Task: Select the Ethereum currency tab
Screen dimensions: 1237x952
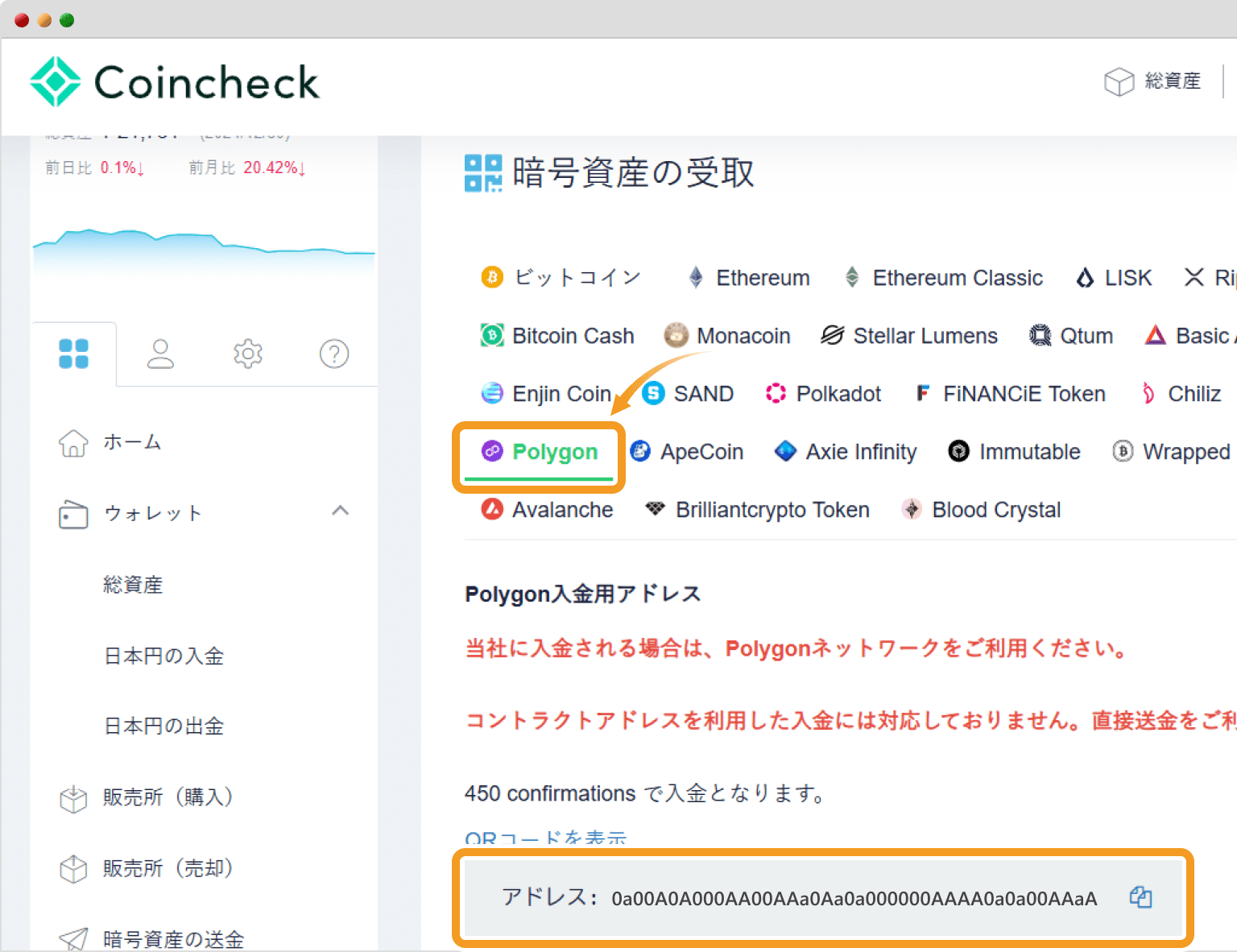Action: 748,278
